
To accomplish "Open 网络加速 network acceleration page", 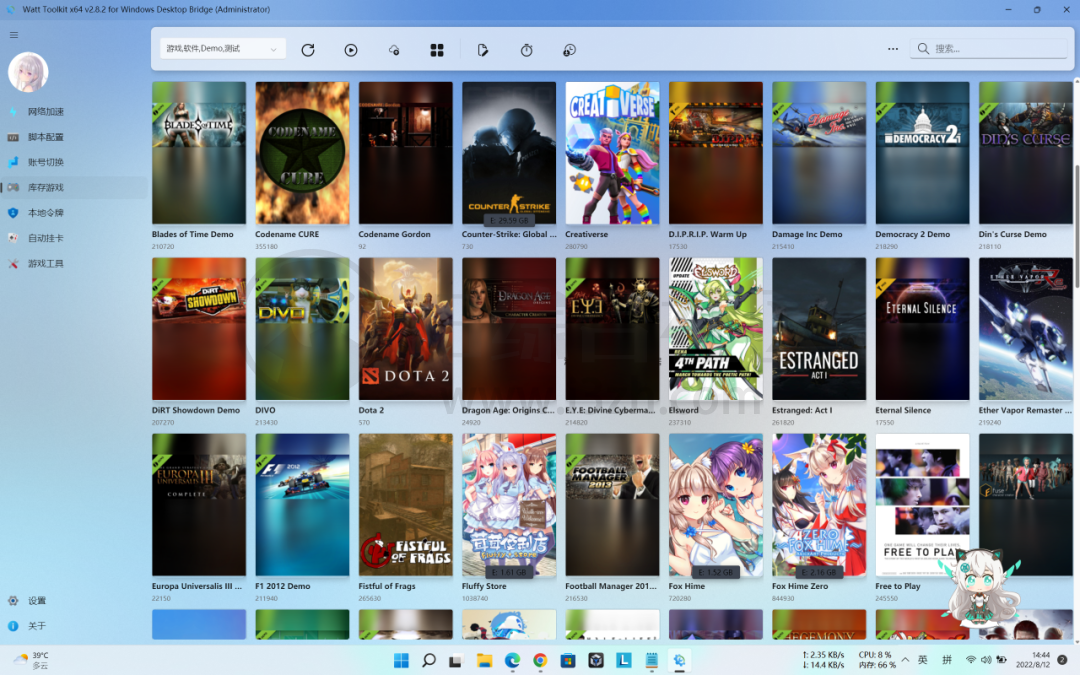I will (x=74, y=112).
